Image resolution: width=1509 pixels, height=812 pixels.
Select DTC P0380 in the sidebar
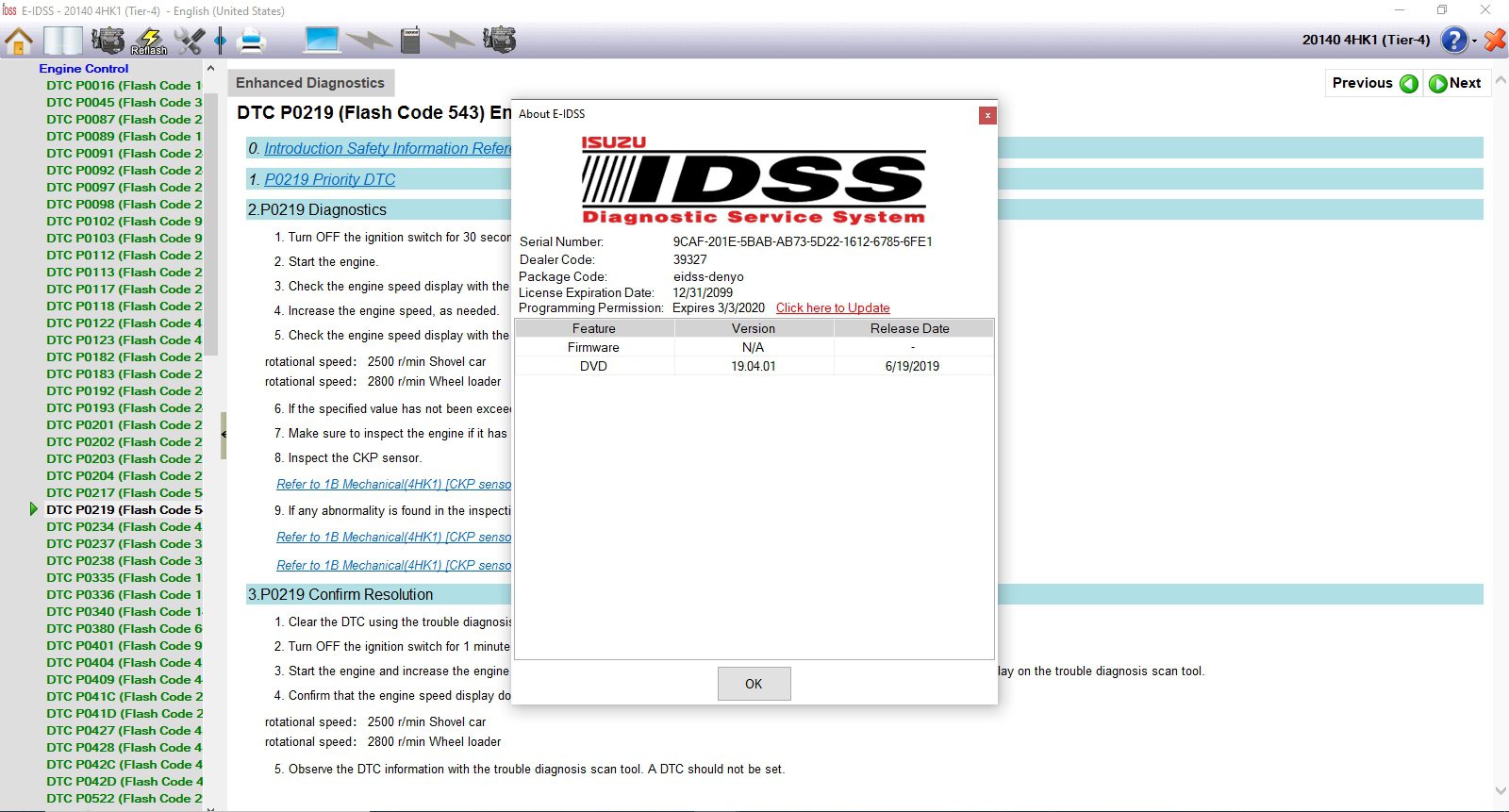(124, 628)
